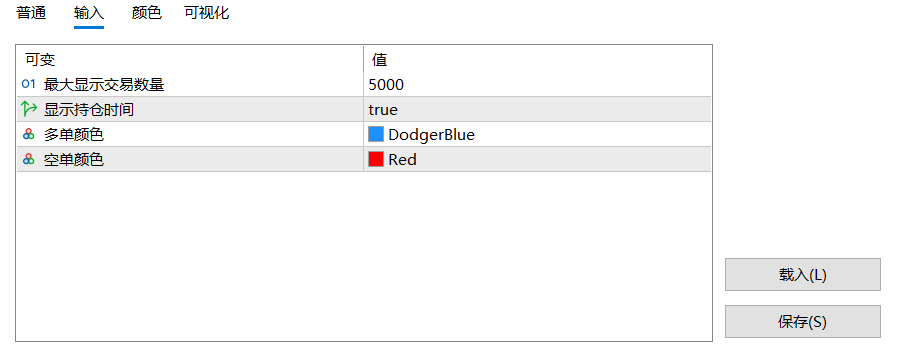Switch to the 输入 tab
Screen dimensions: 901x364
(x=89, y=13)
